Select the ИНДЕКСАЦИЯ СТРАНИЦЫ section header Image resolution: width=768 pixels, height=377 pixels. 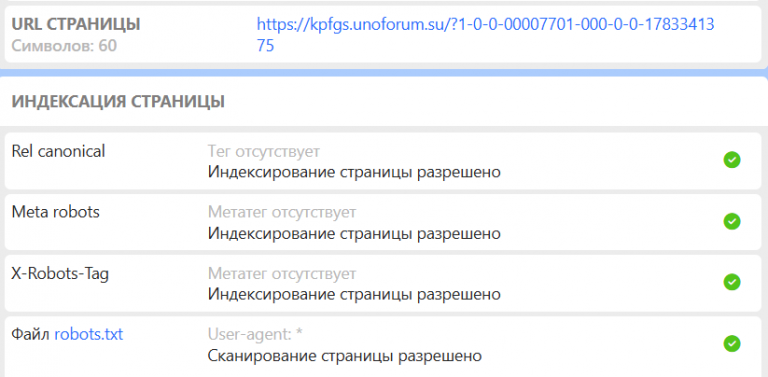118,102
